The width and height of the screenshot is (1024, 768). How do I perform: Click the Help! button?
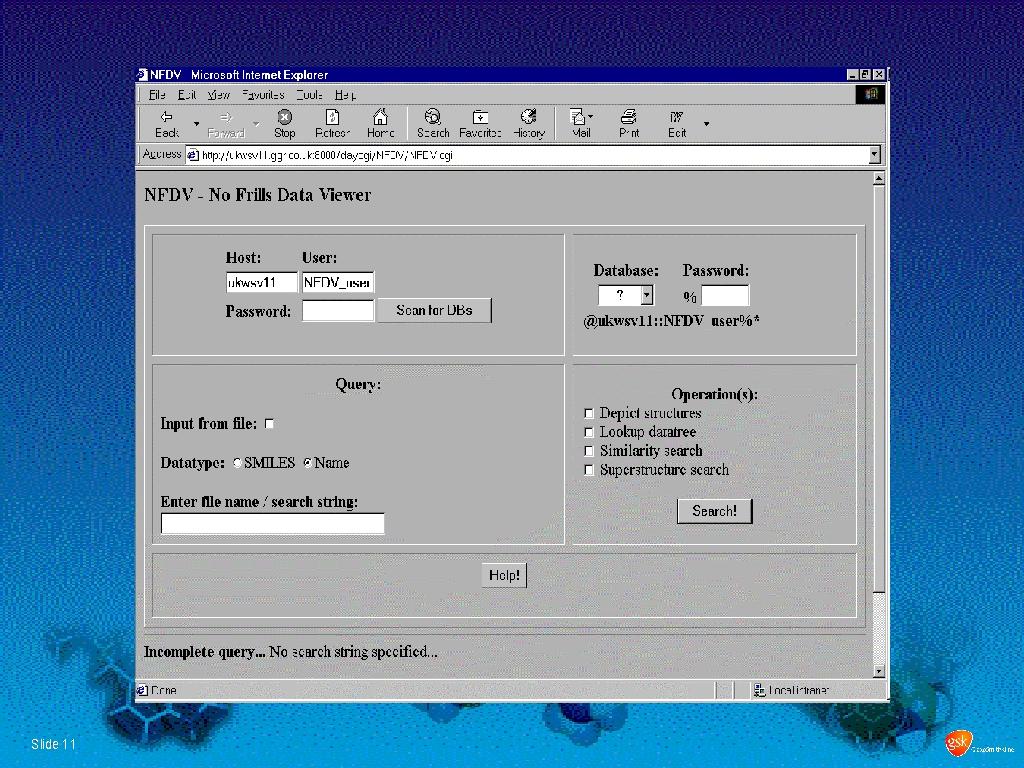(x=504, y=575)
